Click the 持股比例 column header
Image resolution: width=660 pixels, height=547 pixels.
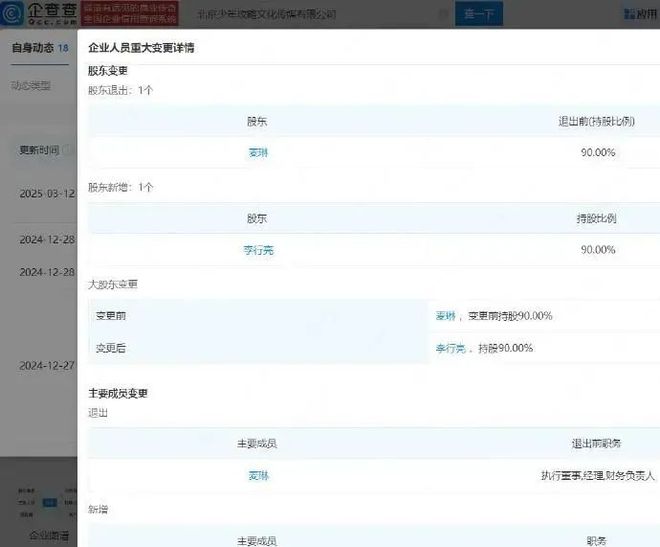point(596,218)
